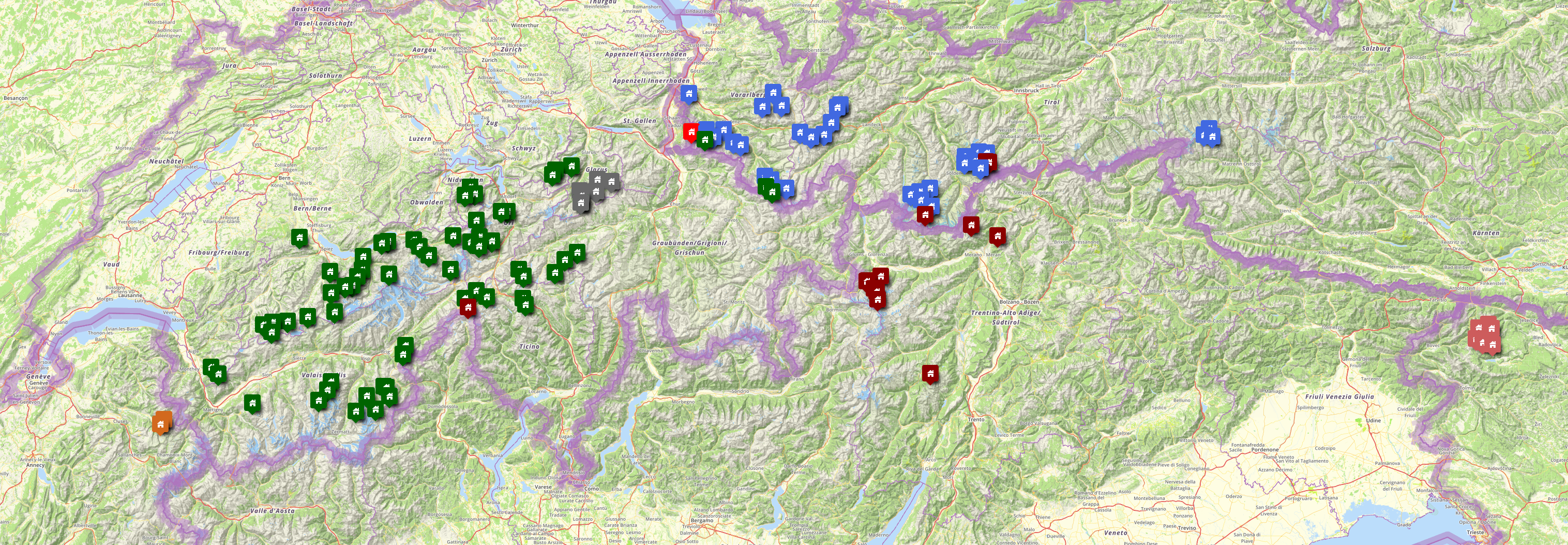Select the isolated green hut marker south of Obwalden
The image size is (1568, 545).
450,269
